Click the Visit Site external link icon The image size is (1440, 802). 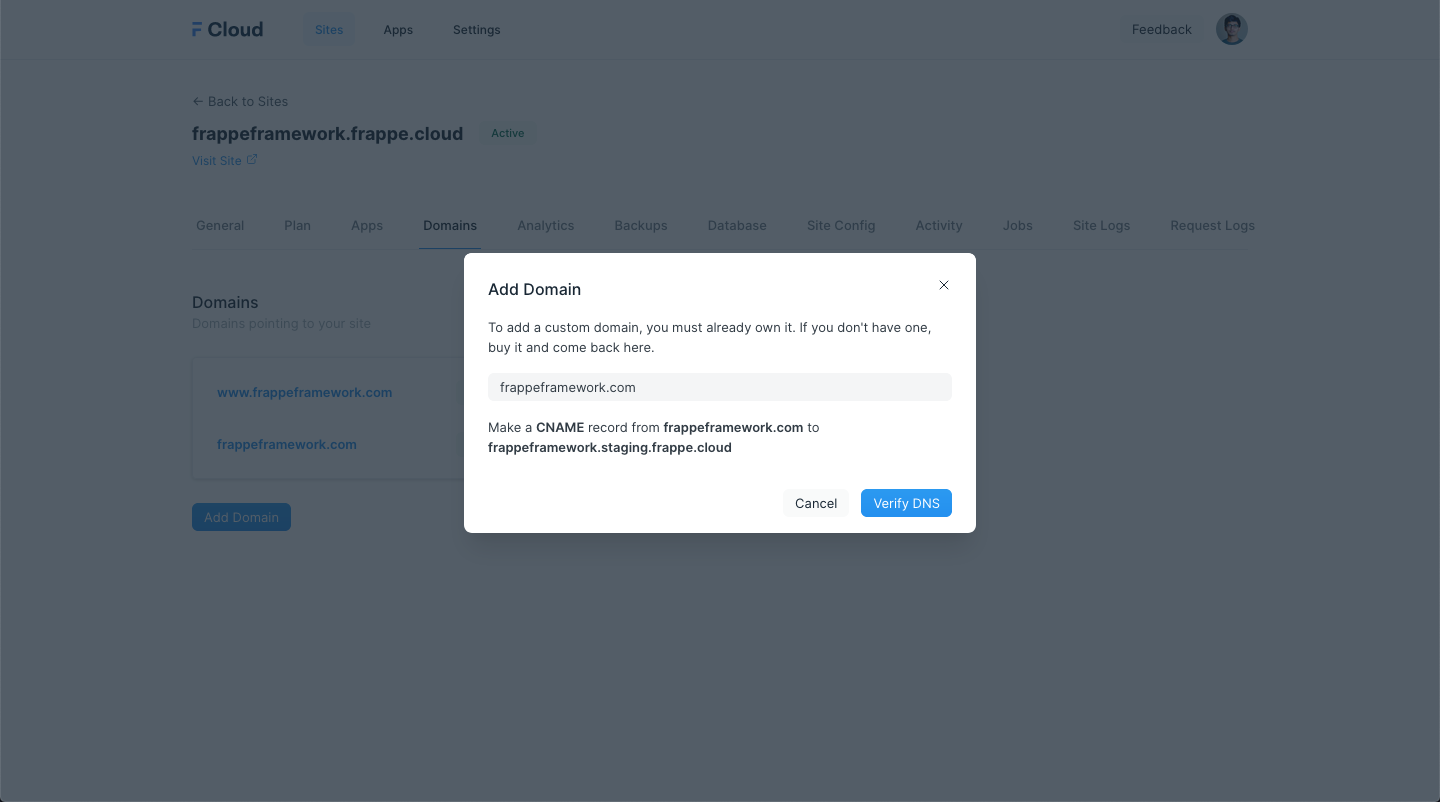(252, 160)
